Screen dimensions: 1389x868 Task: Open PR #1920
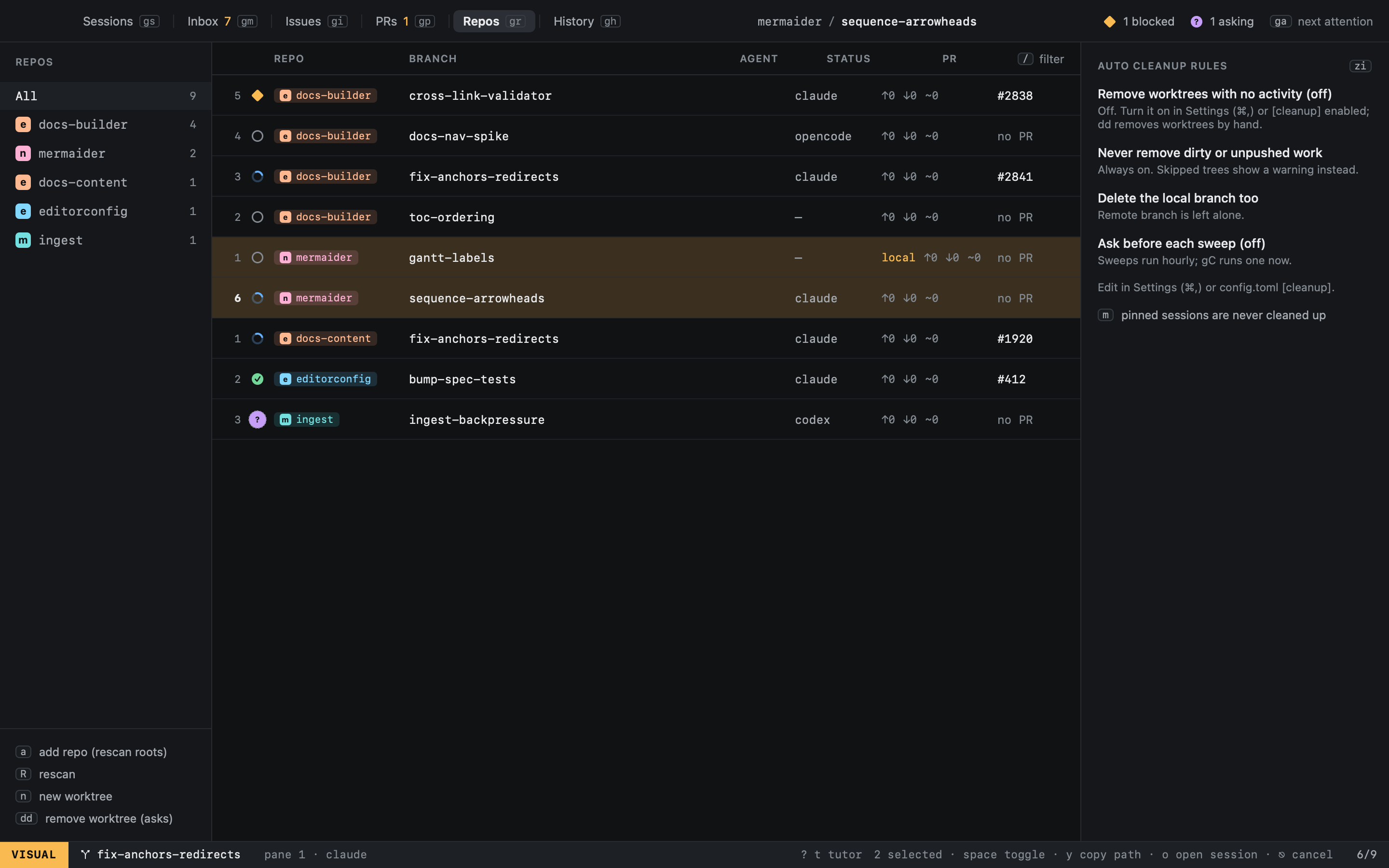click(1015, 339)
